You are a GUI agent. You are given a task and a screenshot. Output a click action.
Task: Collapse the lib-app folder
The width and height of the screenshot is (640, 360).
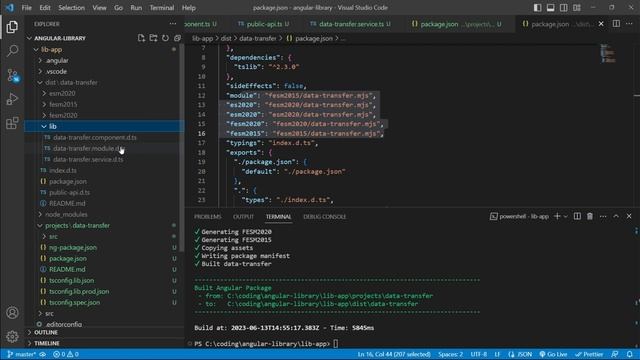point(51,49)
